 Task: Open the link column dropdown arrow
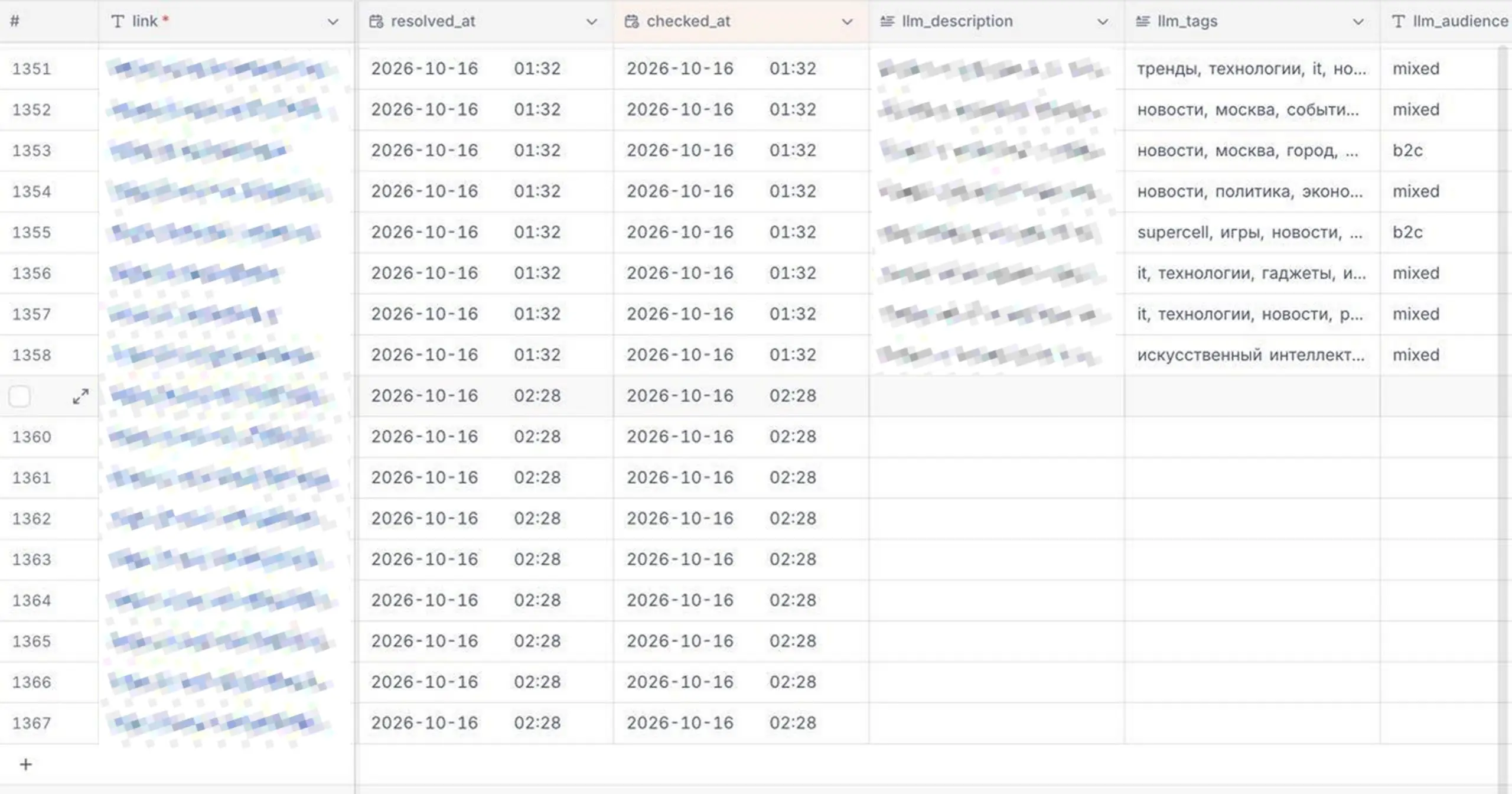(x=333, y=22)
